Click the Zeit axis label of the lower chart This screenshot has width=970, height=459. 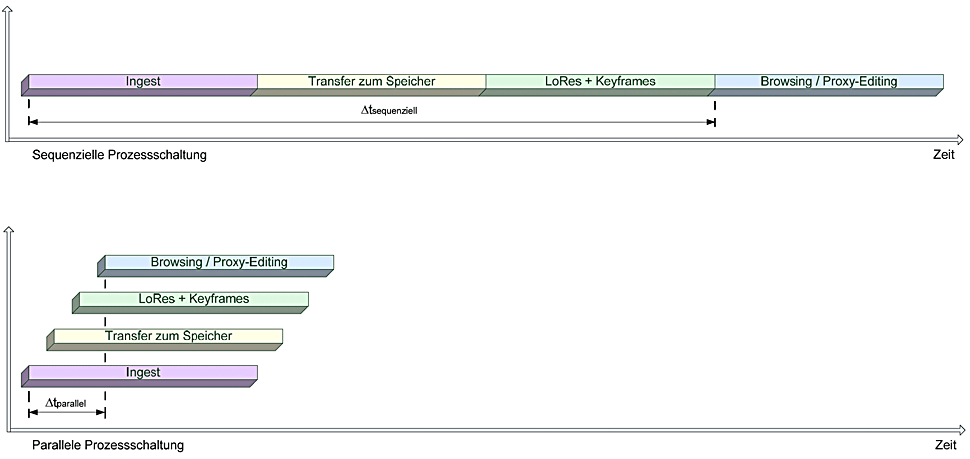944,444
